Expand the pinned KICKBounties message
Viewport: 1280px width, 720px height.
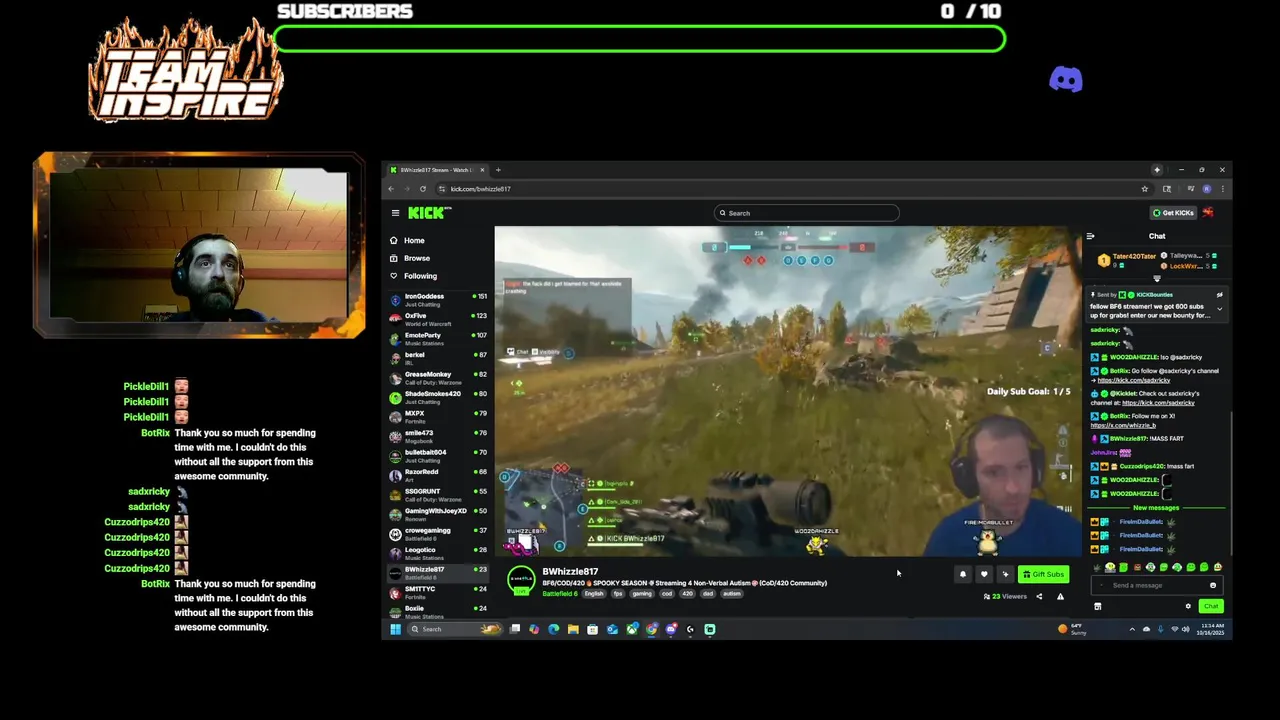coord(1219,309)
